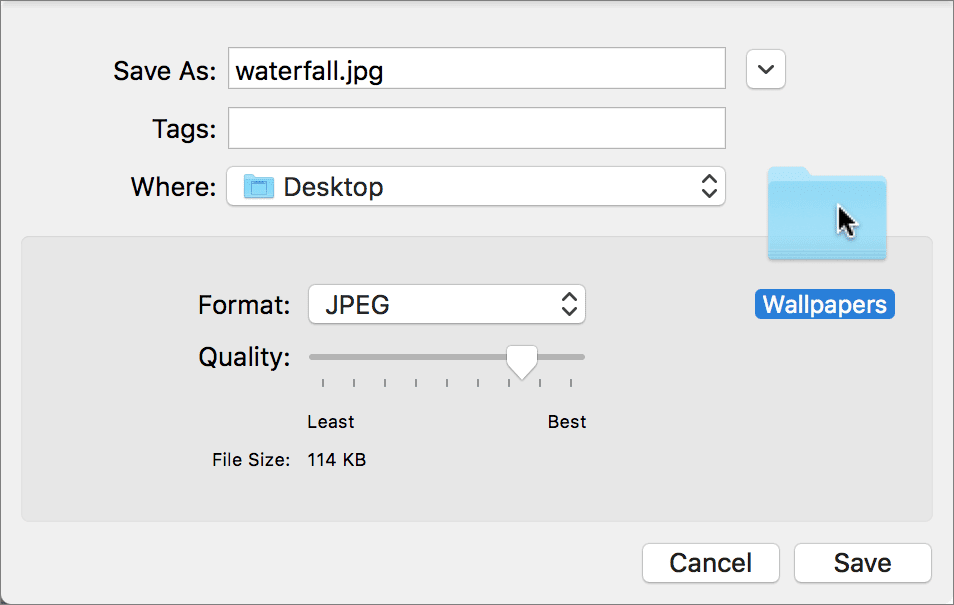
Task: Click the up-down arrows in Where popup
Action: coord(708,187)
